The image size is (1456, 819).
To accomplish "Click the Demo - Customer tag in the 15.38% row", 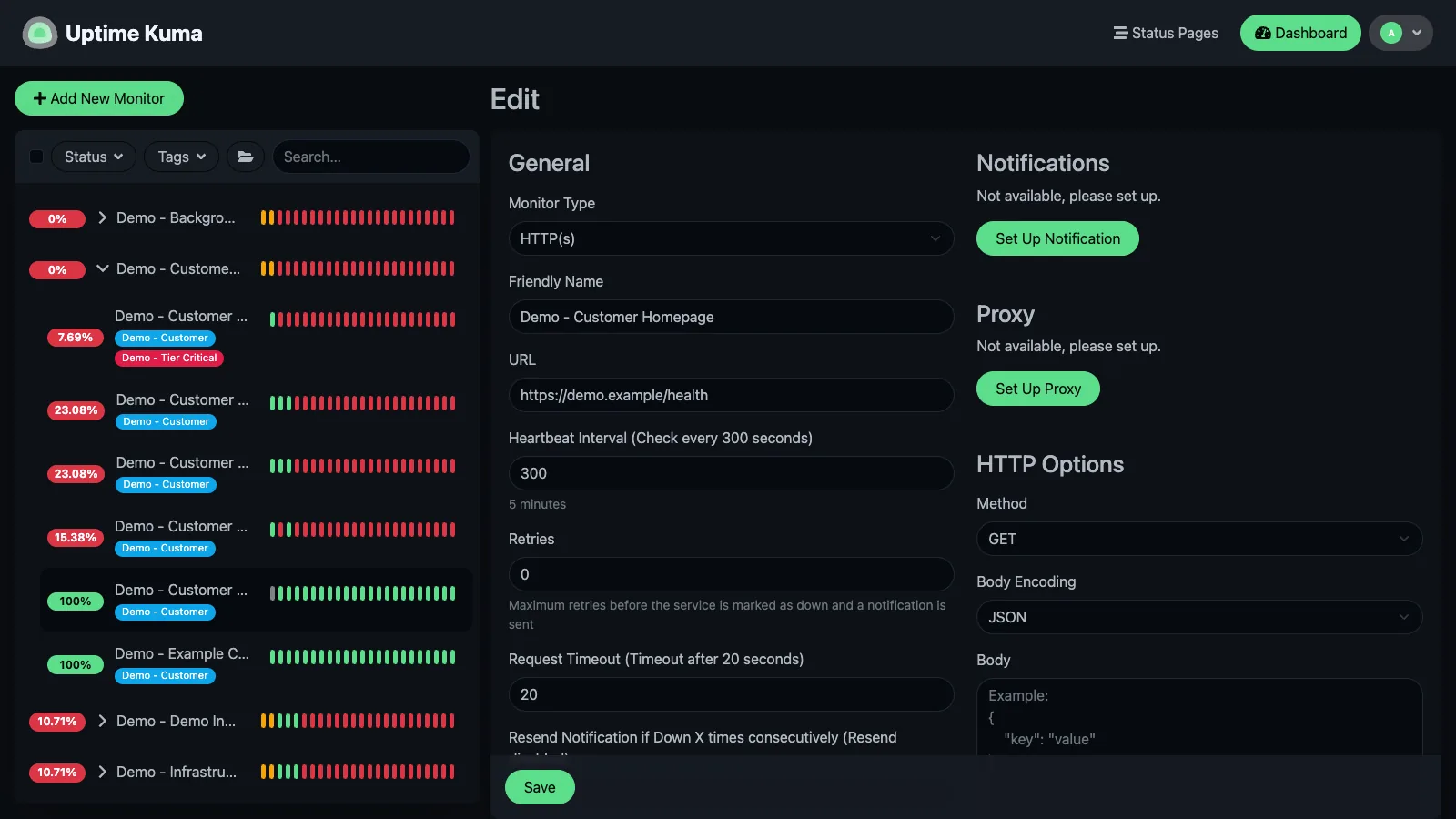I will tap(165, 548).
